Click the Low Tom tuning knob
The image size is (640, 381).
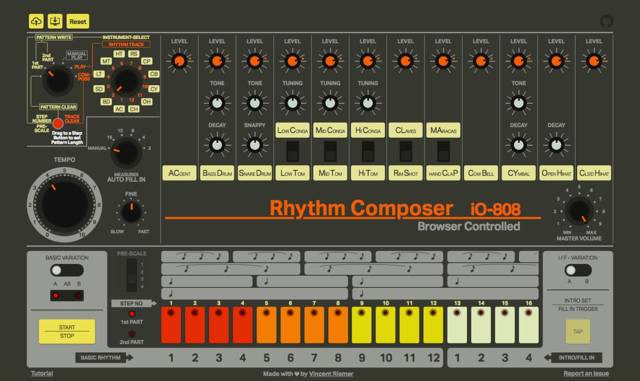point(293,103)
